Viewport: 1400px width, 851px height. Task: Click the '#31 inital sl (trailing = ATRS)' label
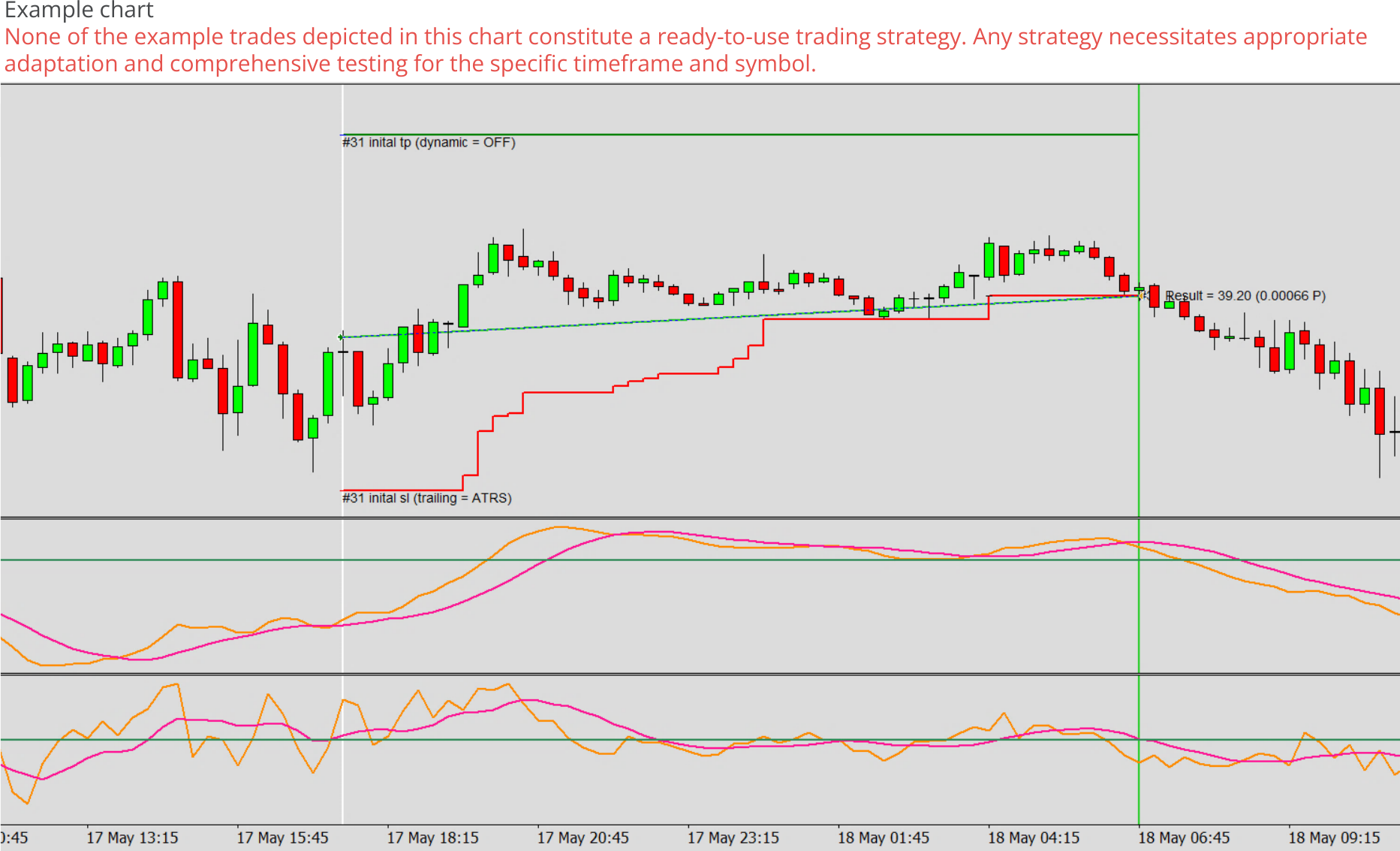[427, 498]
